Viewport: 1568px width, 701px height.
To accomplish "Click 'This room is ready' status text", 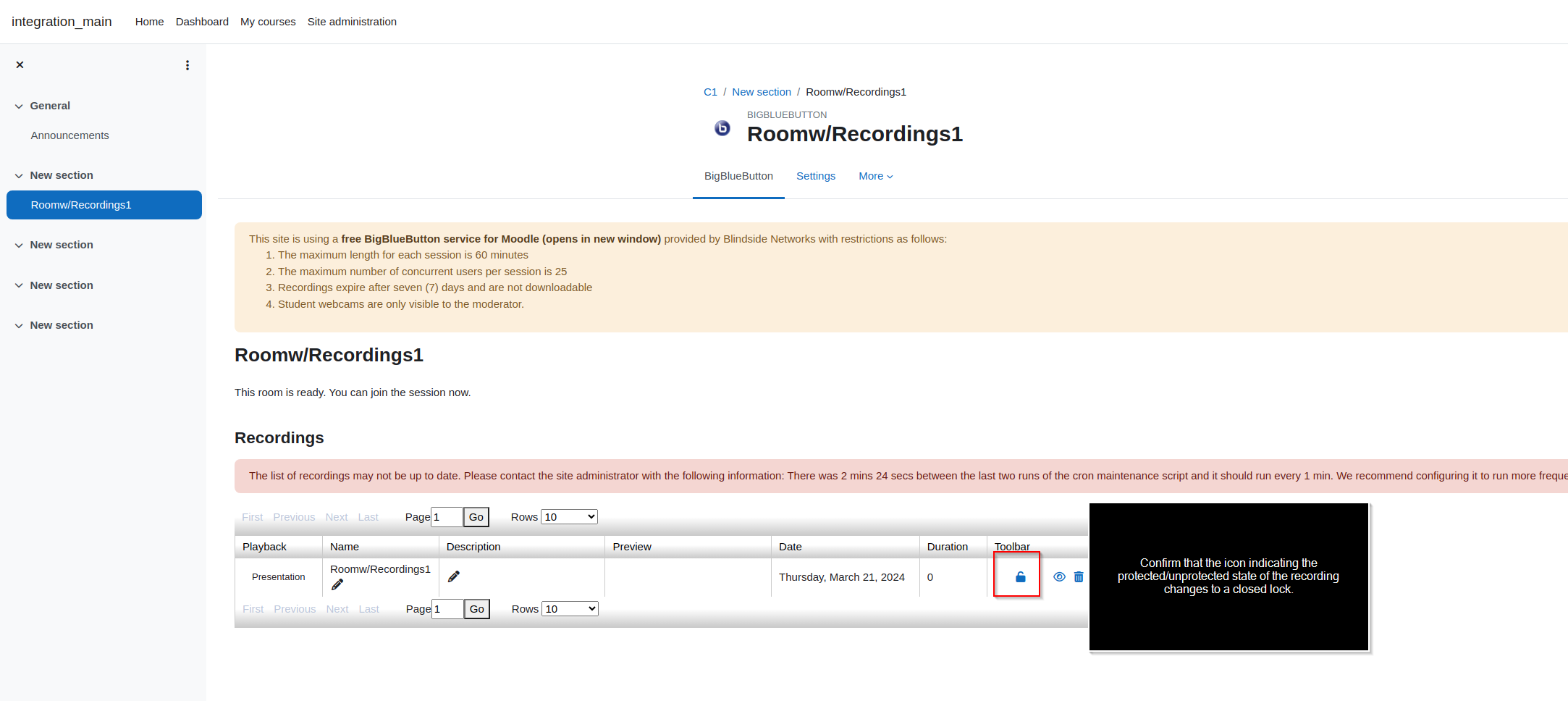I will 353,393.
